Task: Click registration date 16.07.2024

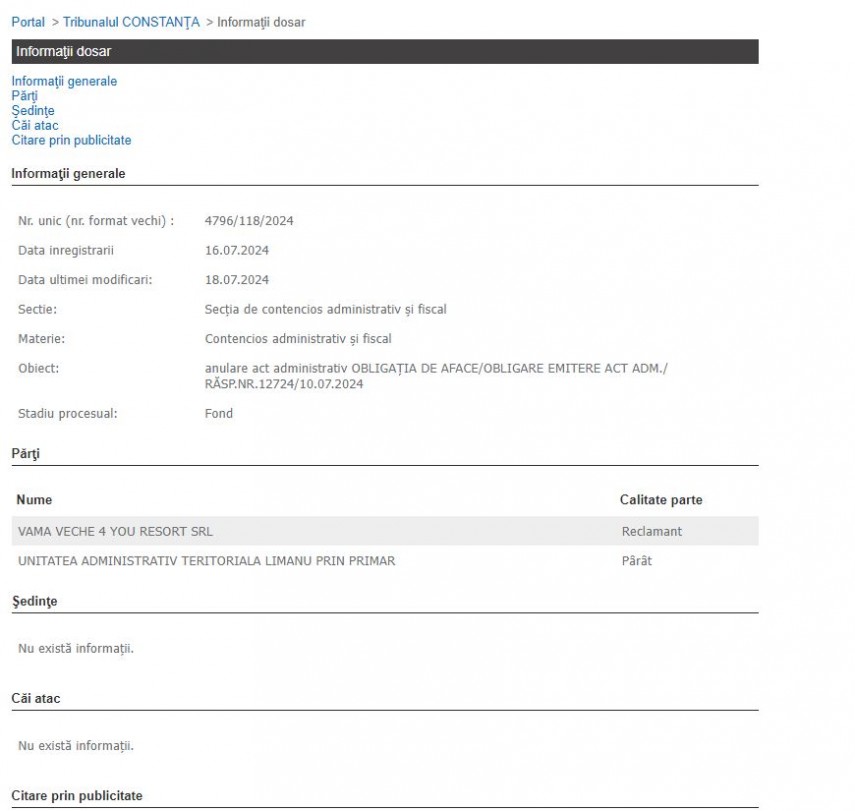Action: 237,250
